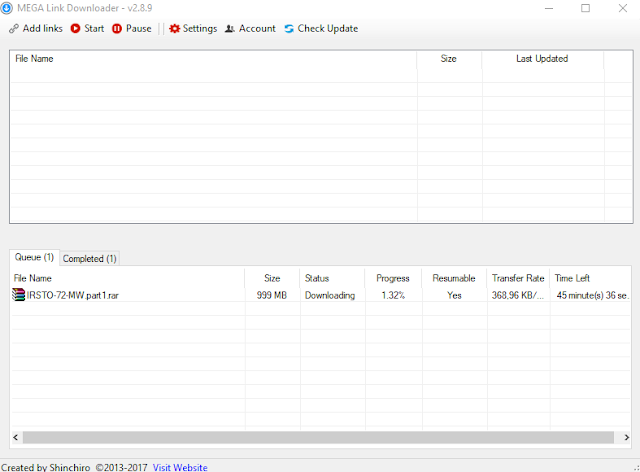The image size is (640, 472).
Task: Click the Downloading status cell
Action: [x=330, y=295]
